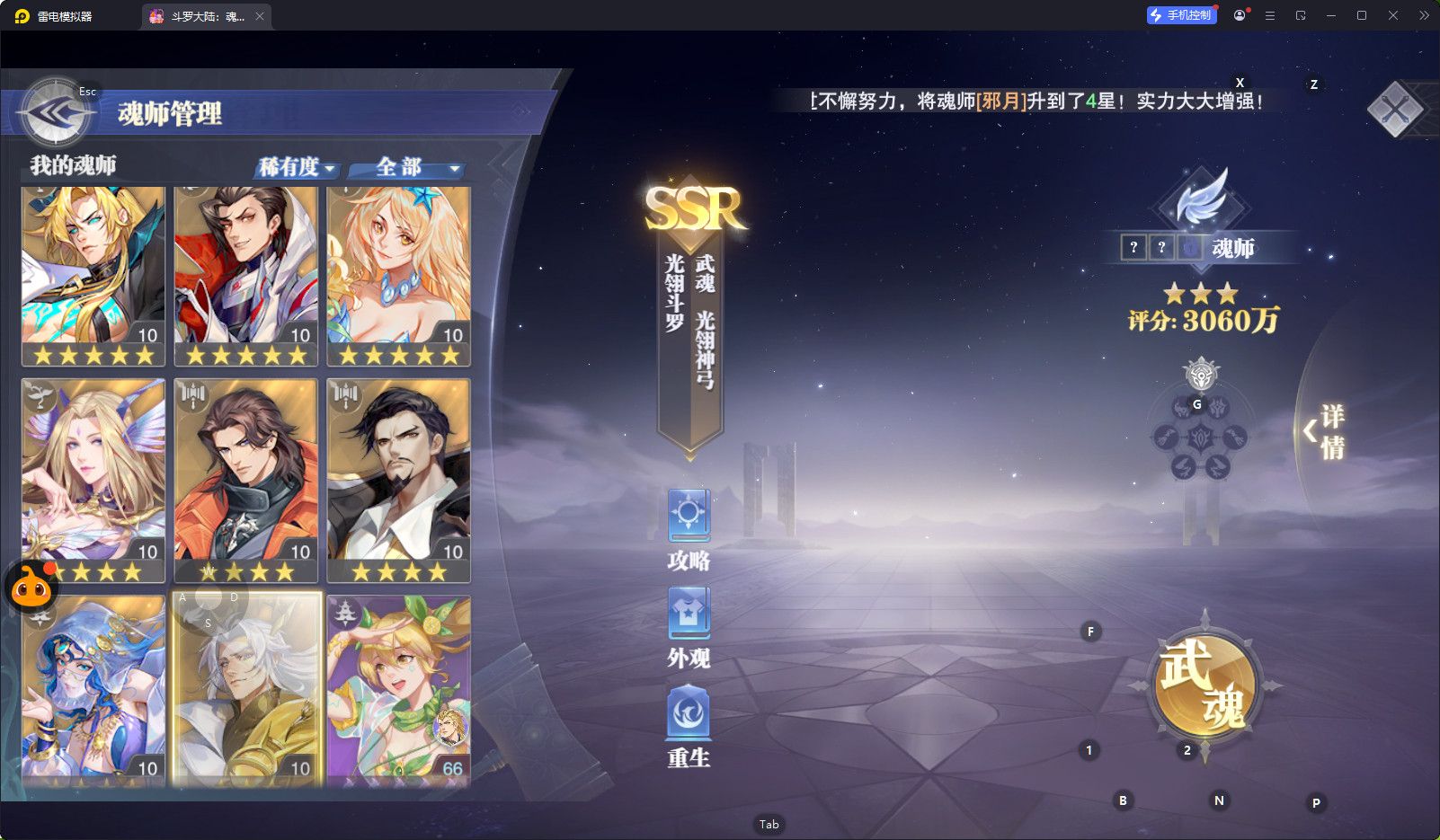Tap the SSR rarity badge
Image resolution: width=1440 pixels, height=840 pixels.
(695, 208)
